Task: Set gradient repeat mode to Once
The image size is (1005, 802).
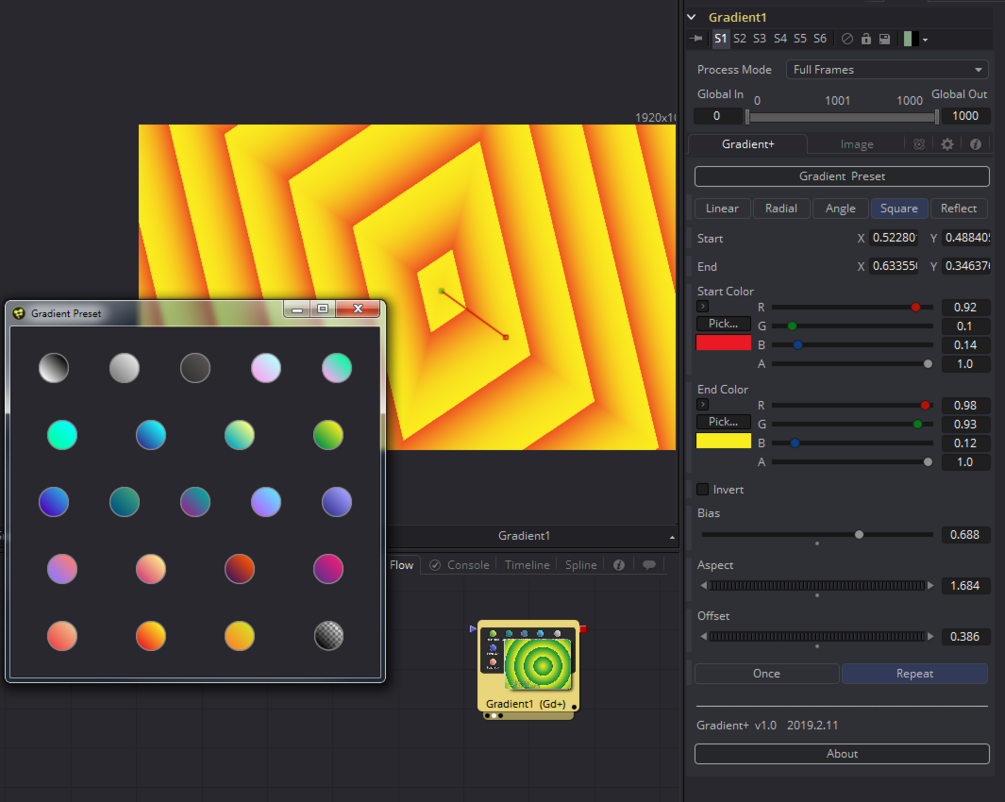Action: pos(767,673)
